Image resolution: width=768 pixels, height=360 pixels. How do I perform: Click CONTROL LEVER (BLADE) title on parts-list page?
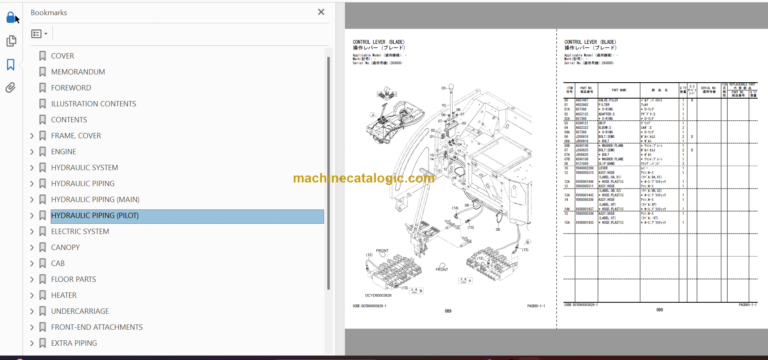click(590, 42)
